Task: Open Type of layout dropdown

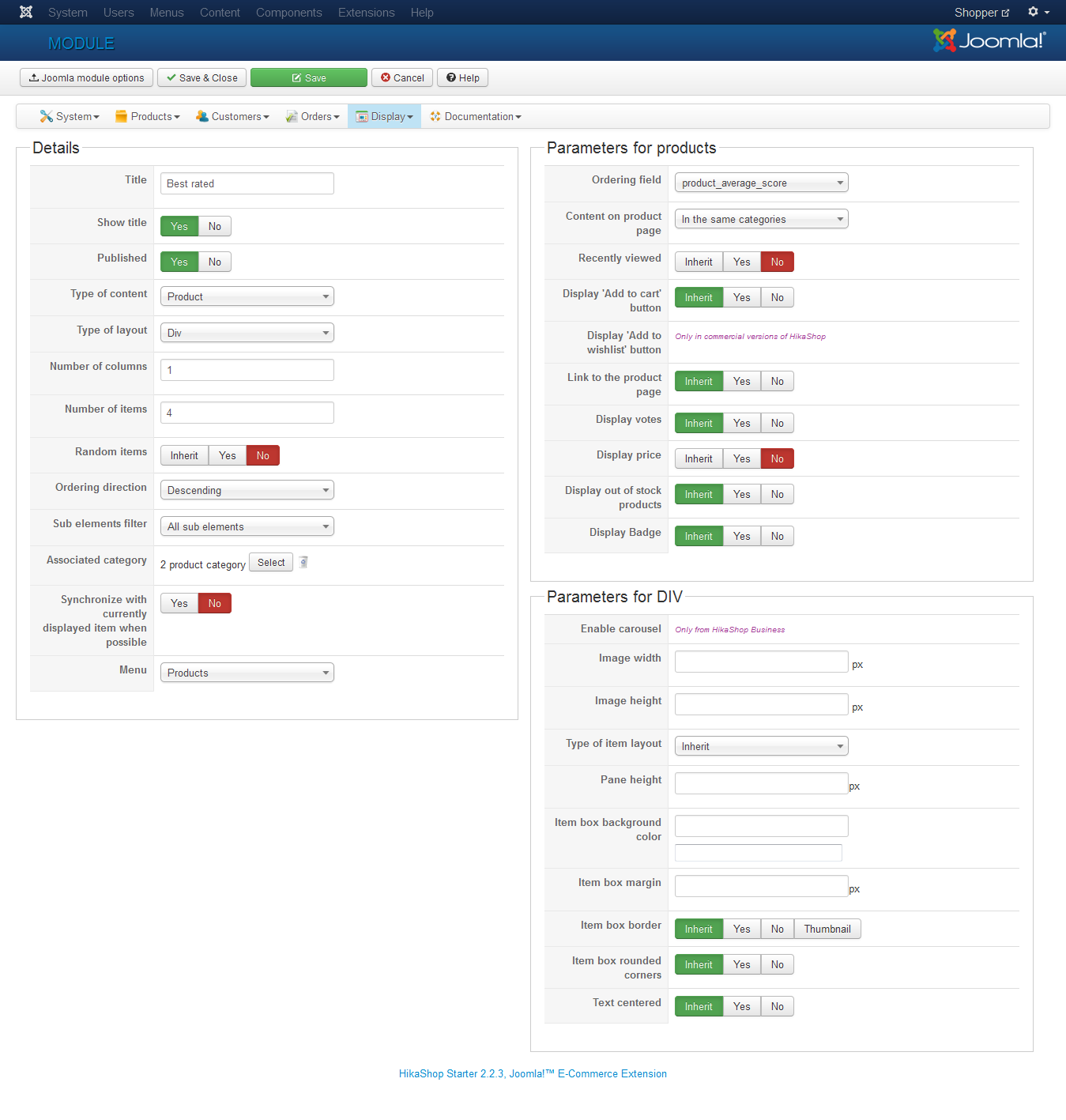Action: 247,333
